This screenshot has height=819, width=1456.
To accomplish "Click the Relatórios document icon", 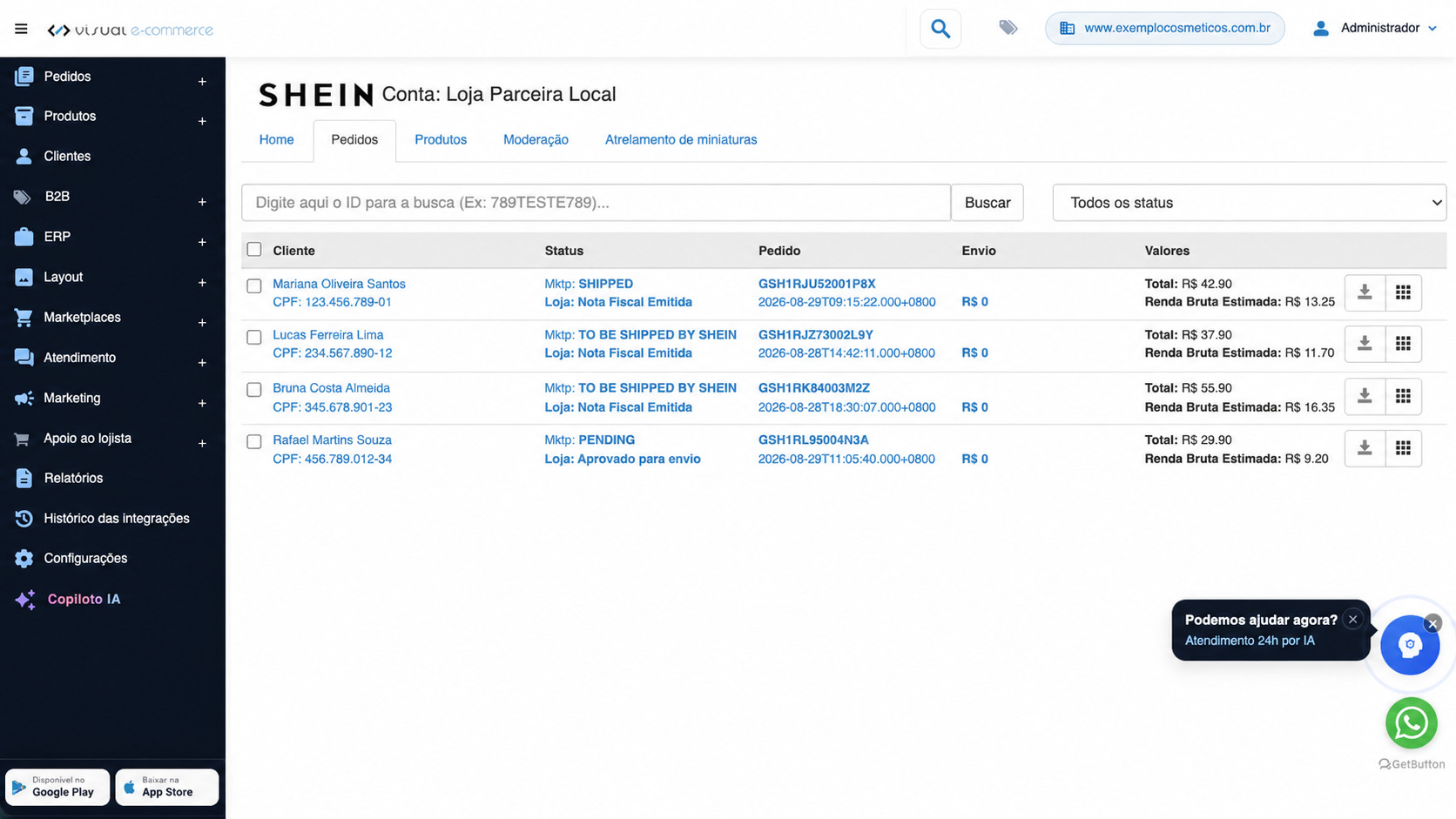I will 24,478.
